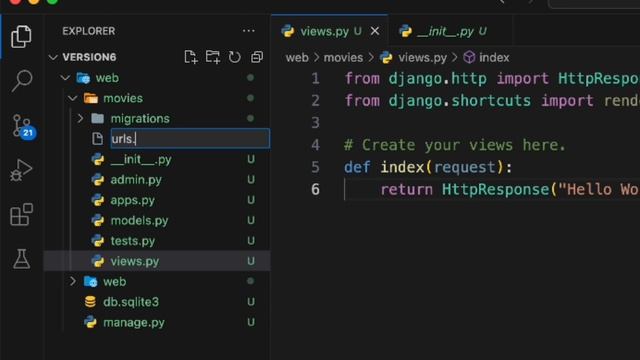Click the new file name input field
Image resolution: width=640 pixels, height=360 pixels.
(x=190, y=138)
